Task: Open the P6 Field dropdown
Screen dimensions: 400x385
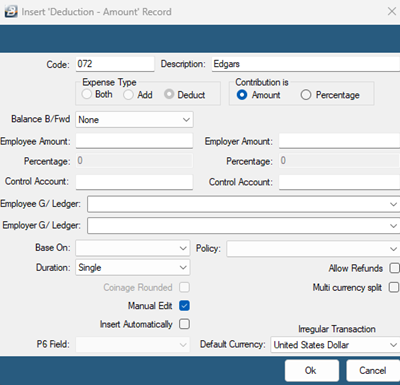Action: point(133,344)
